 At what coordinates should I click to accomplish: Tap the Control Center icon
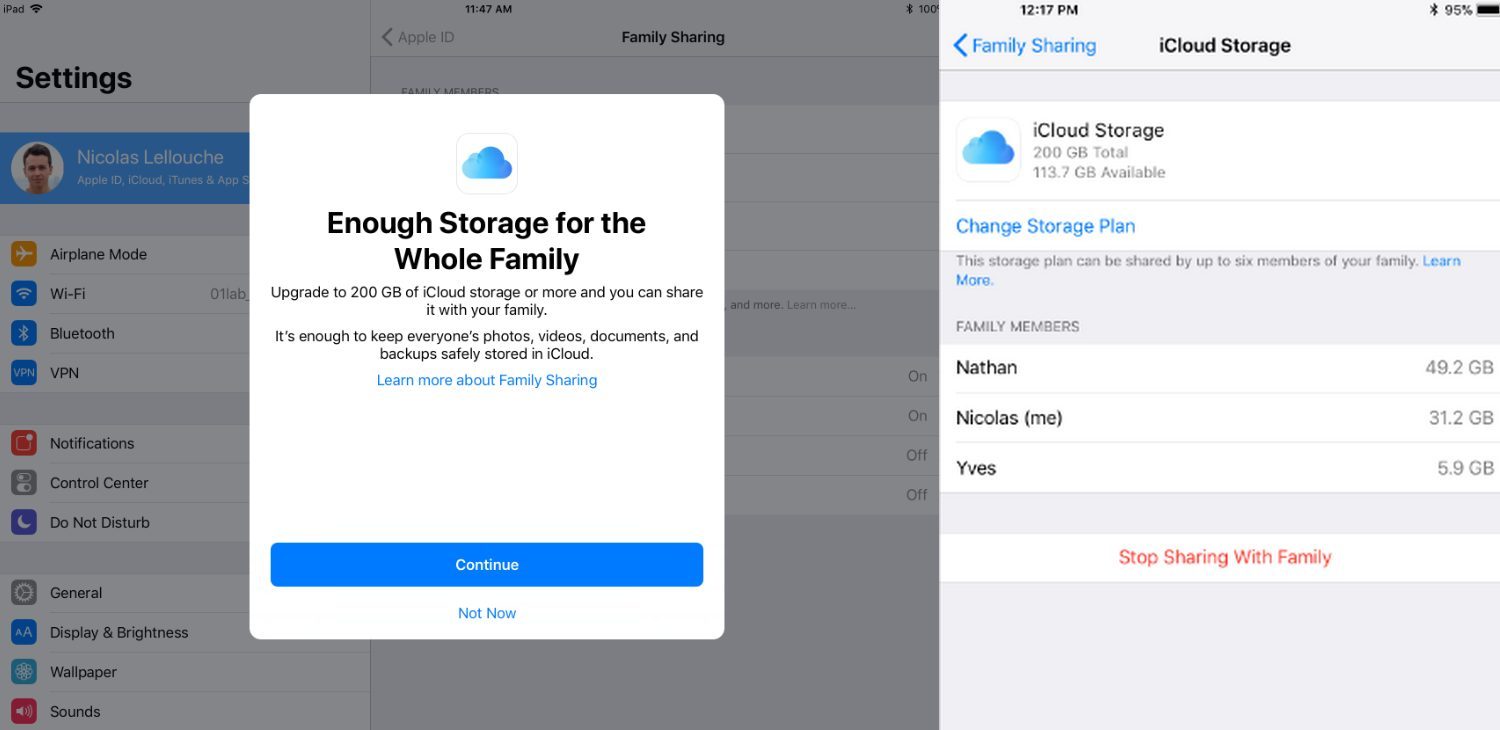24,483
